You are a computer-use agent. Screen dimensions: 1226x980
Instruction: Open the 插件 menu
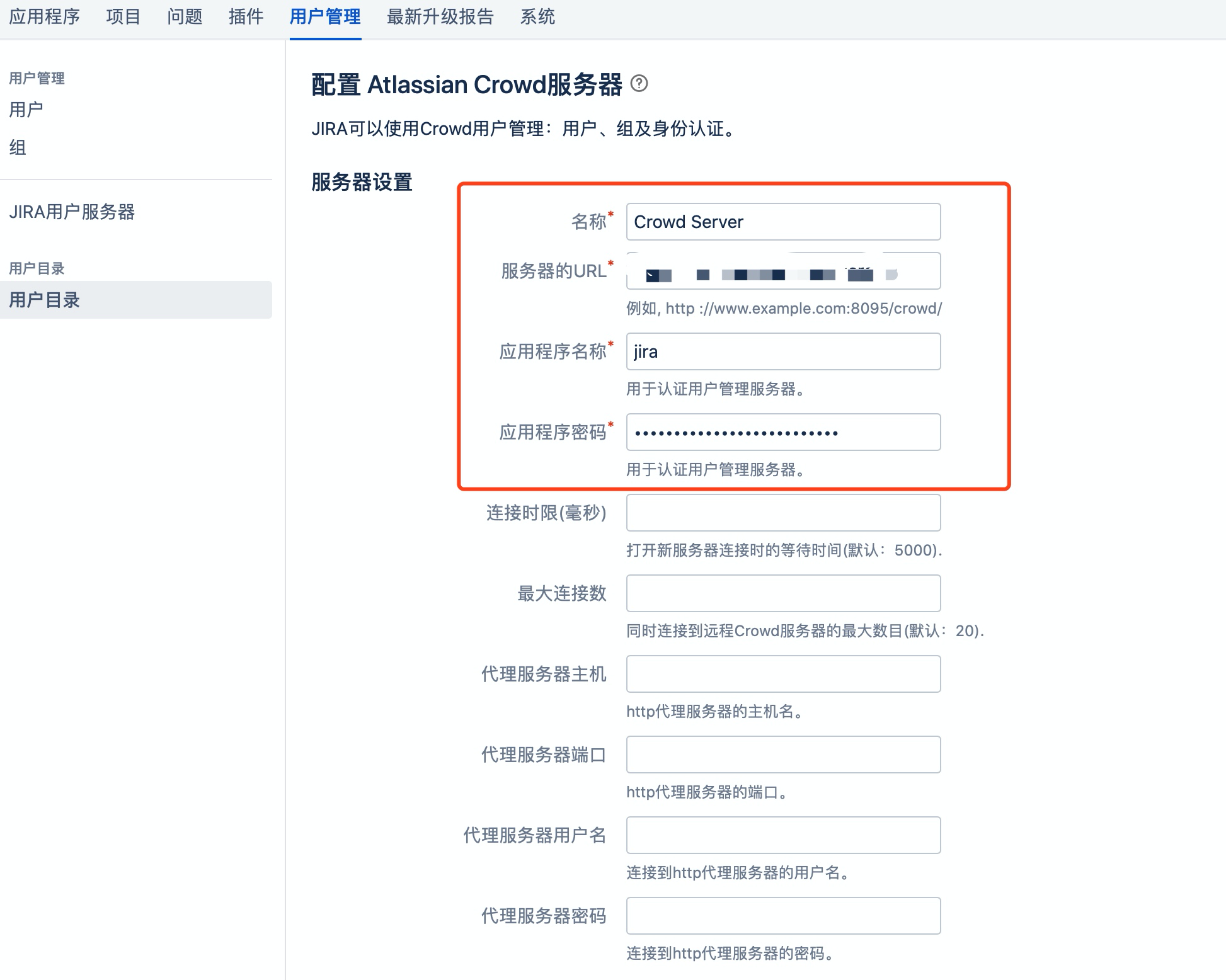point(245,17)
